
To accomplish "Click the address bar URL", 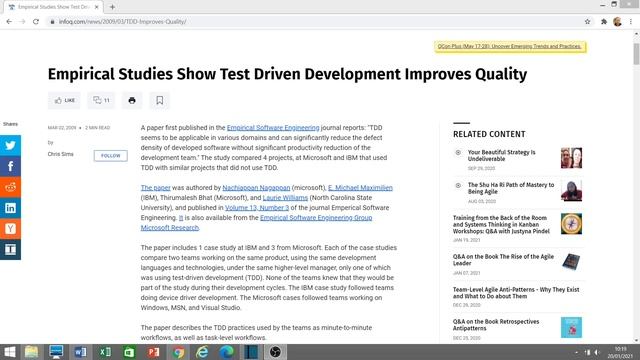I will tap(122, 22).
